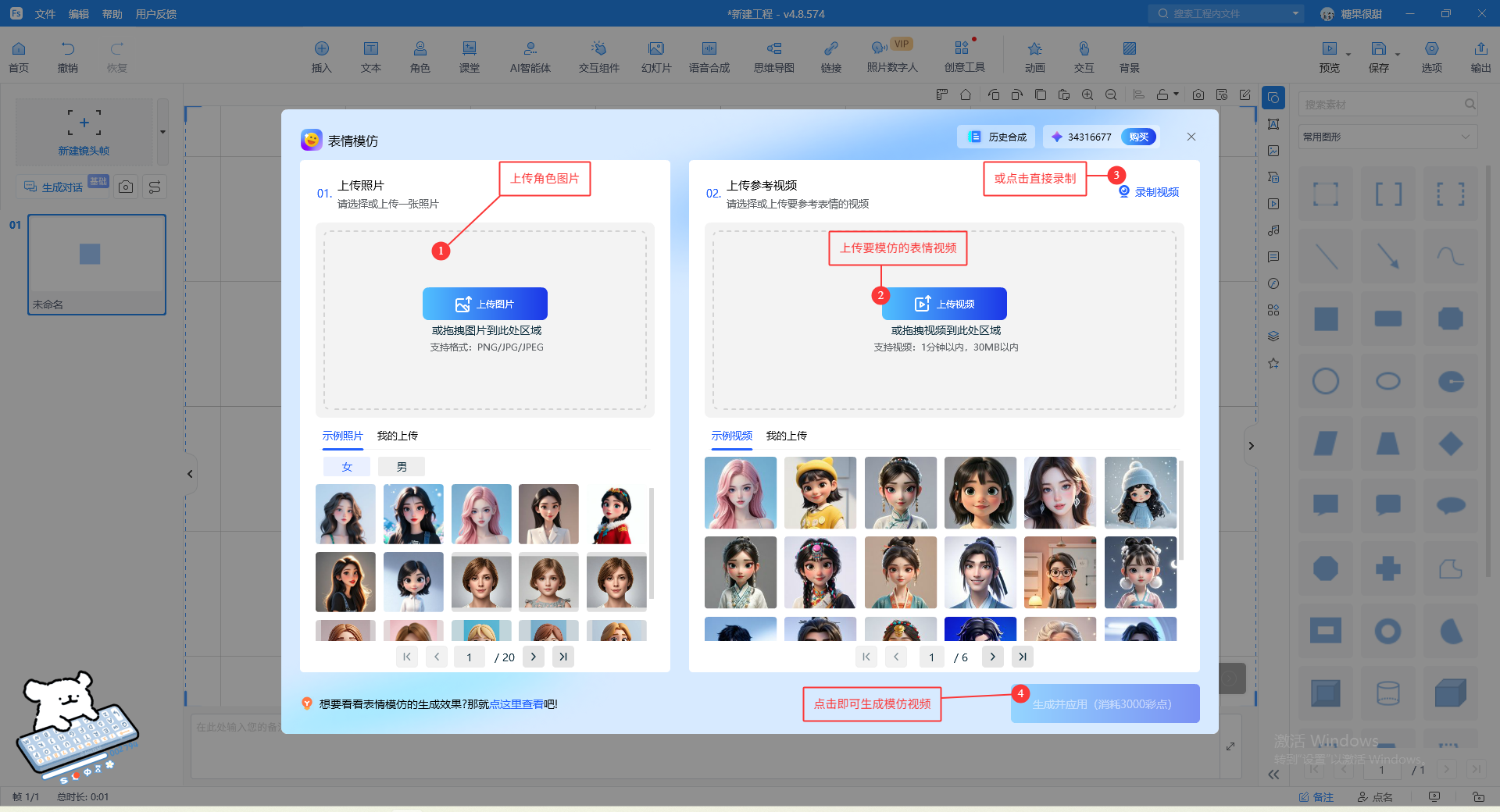
Task: Select the 男 gender filter
Action: coord(402,467)
